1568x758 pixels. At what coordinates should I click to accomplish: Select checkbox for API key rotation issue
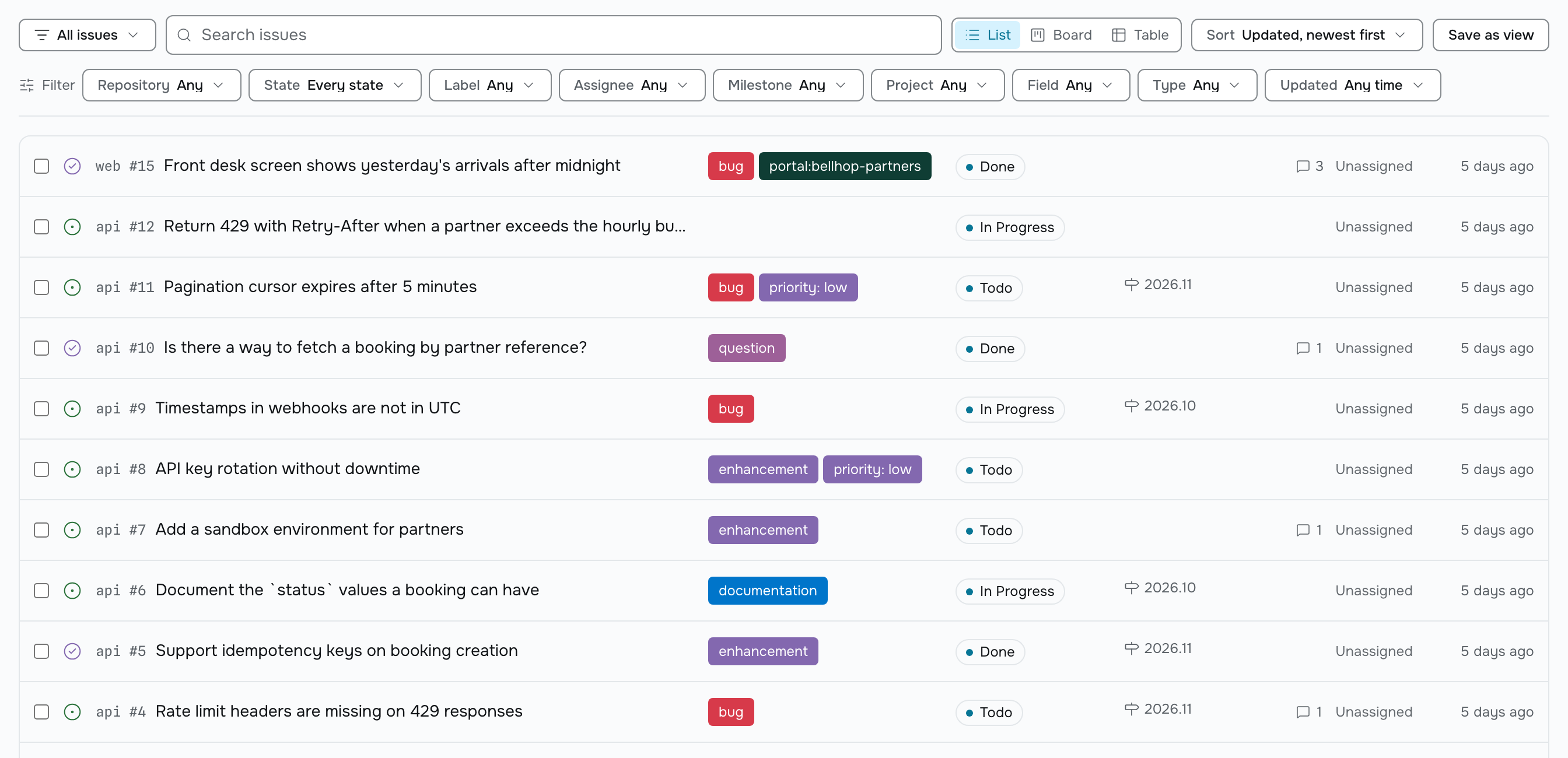pos(41,469)
